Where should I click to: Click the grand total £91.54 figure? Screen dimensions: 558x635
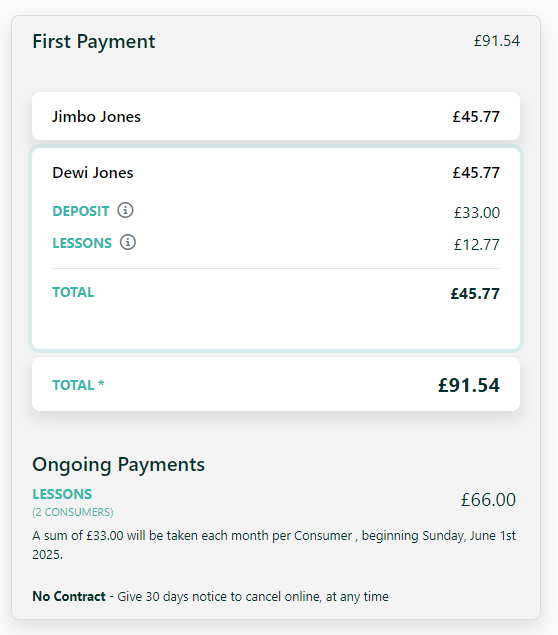coord(469,385)
